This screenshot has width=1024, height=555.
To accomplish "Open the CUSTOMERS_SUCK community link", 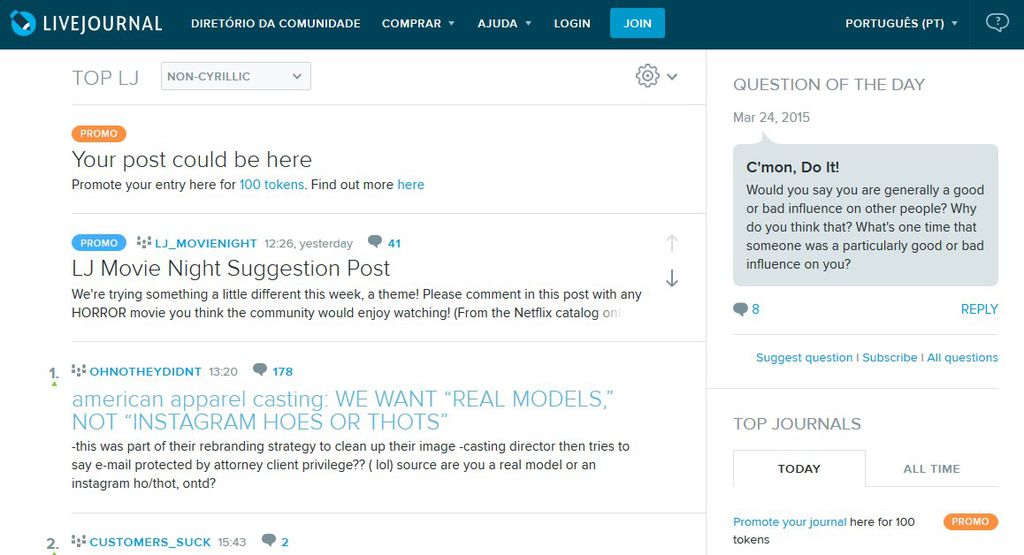I will pyautogui.click(x=150, y=542).
